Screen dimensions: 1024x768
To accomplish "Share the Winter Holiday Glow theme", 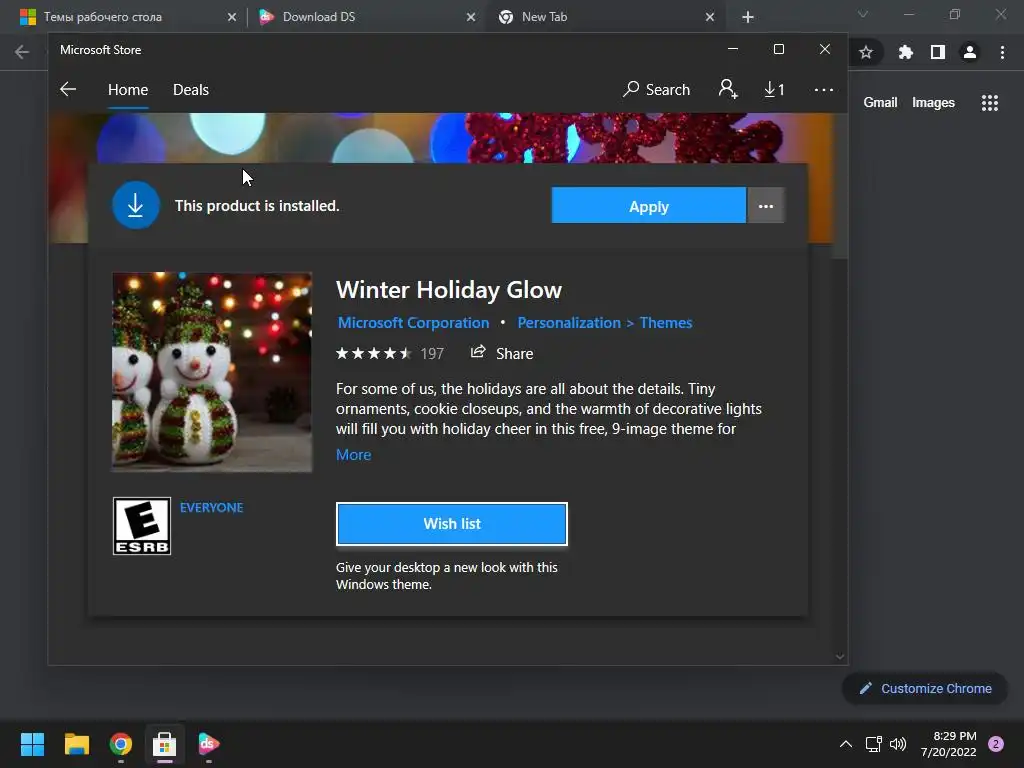I will click(502, 353).
